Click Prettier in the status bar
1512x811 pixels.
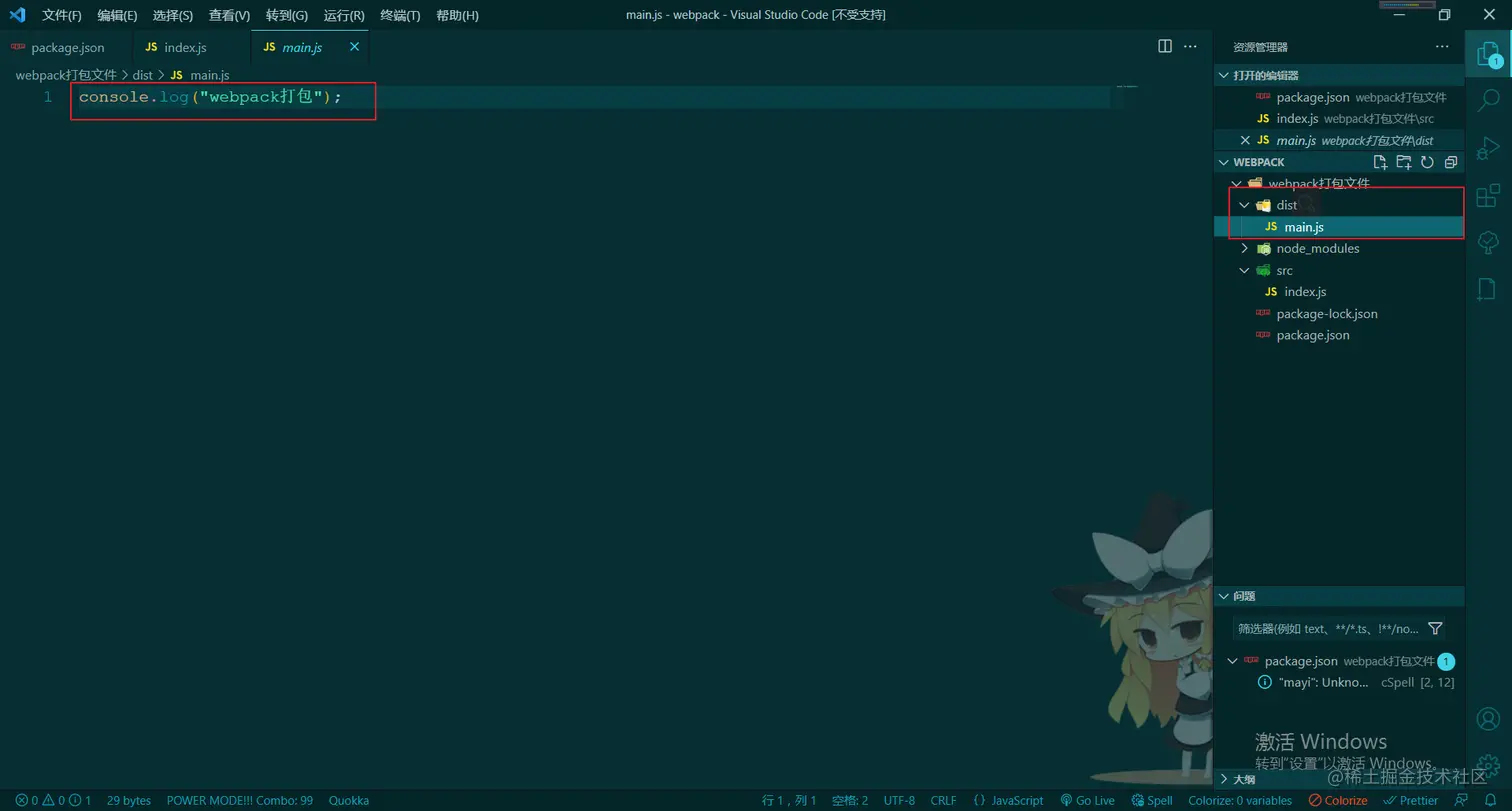[1410, 800]
